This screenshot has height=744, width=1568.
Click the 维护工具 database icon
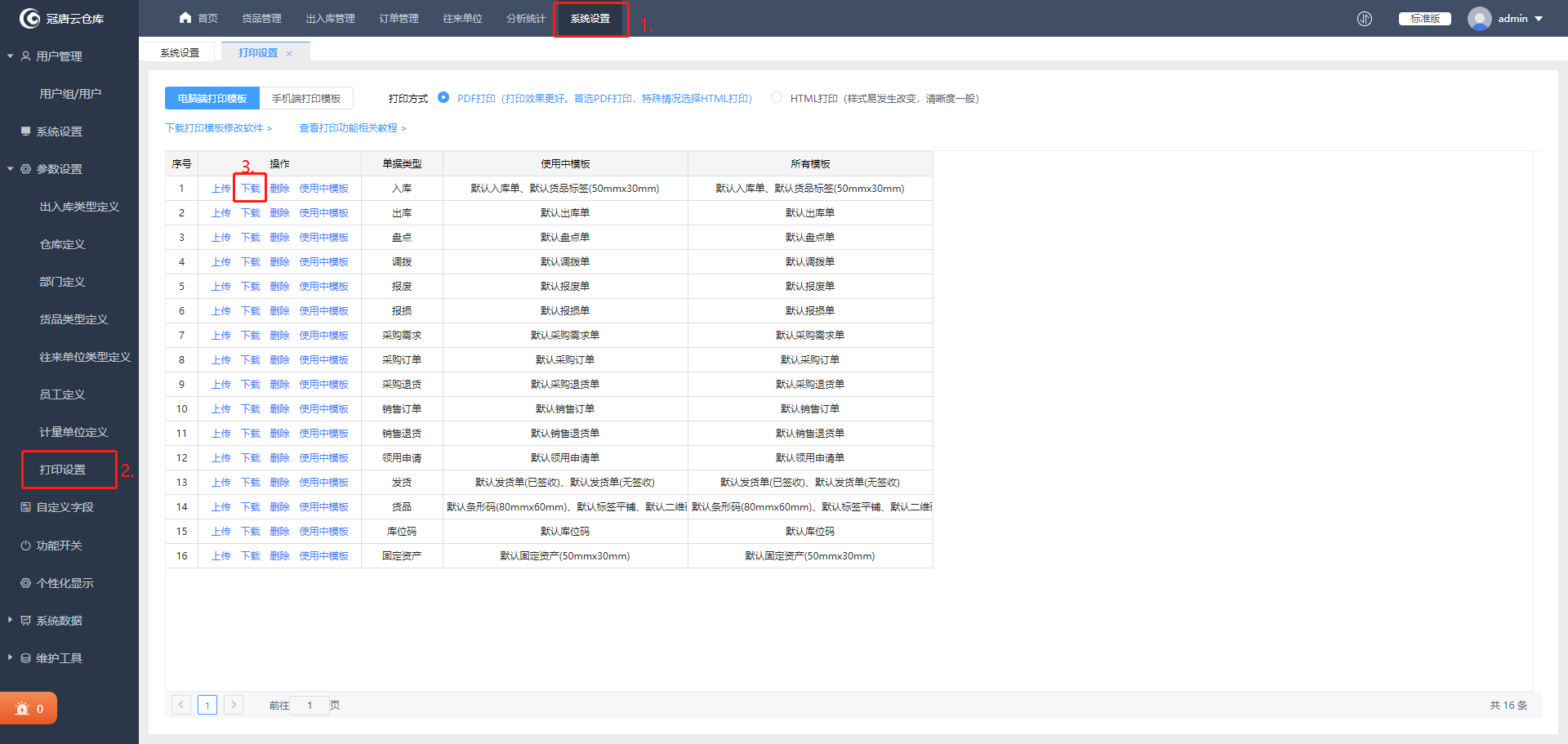[26, 658]
